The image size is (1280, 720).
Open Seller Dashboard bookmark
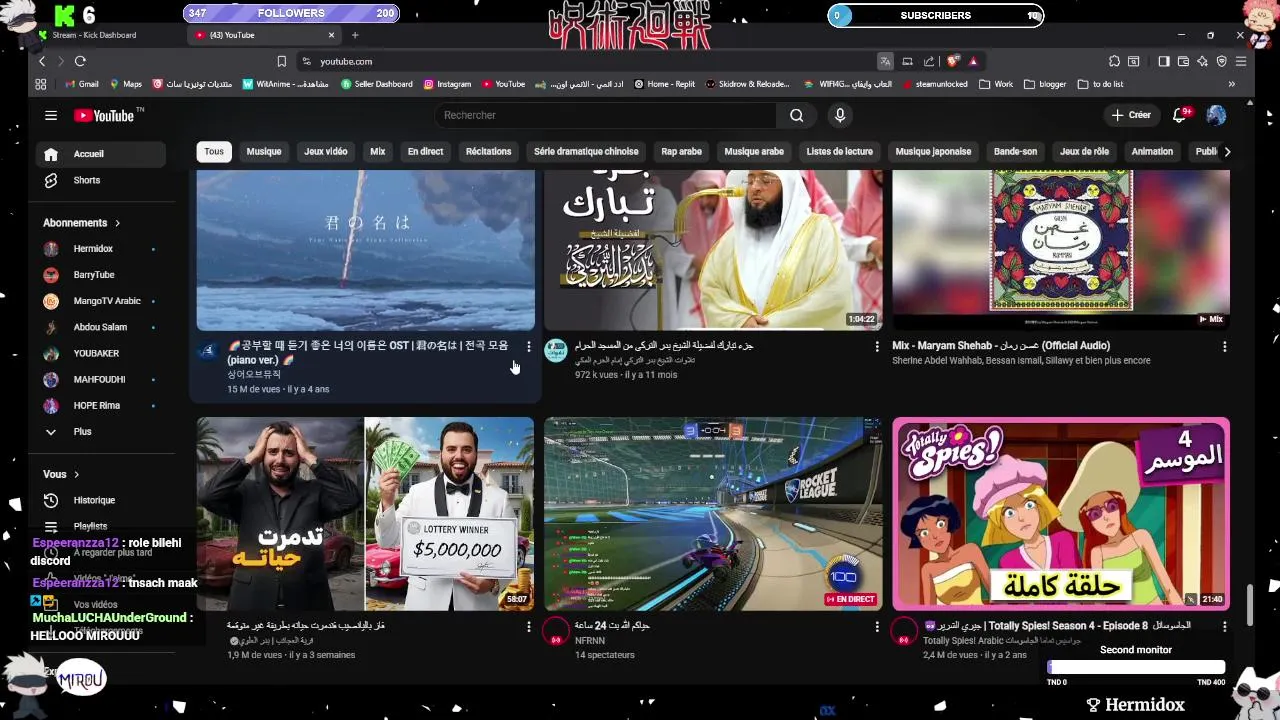pos(377,84)
